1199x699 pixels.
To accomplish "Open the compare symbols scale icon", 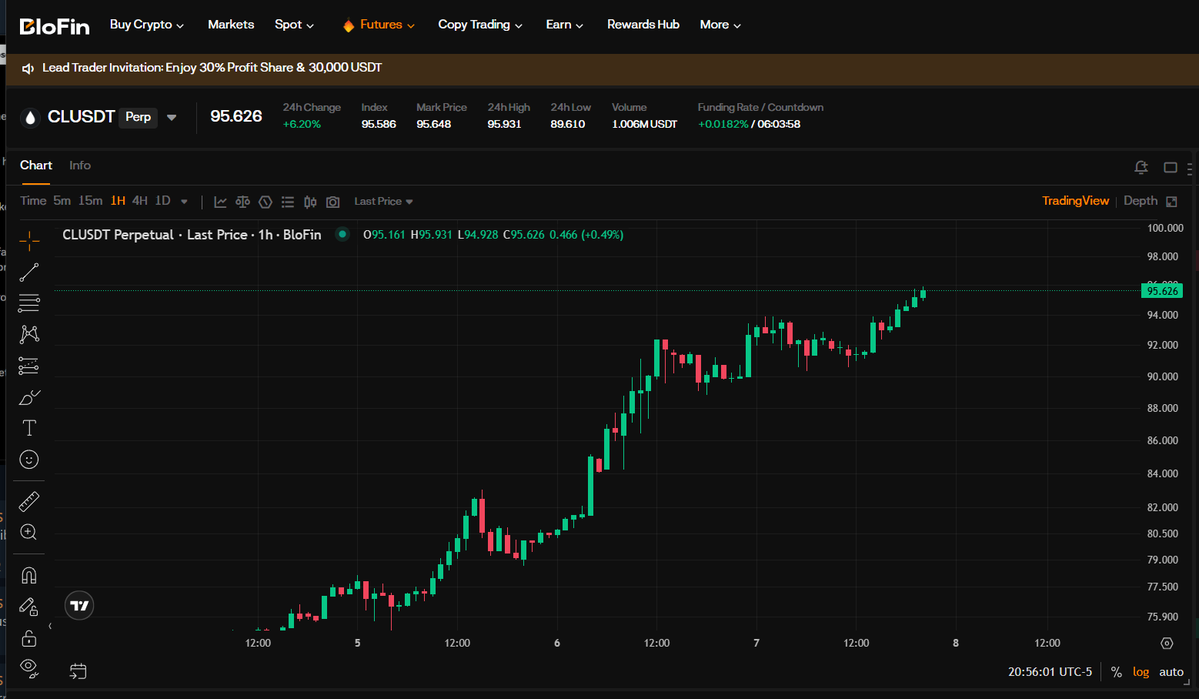I will point(242,202).
